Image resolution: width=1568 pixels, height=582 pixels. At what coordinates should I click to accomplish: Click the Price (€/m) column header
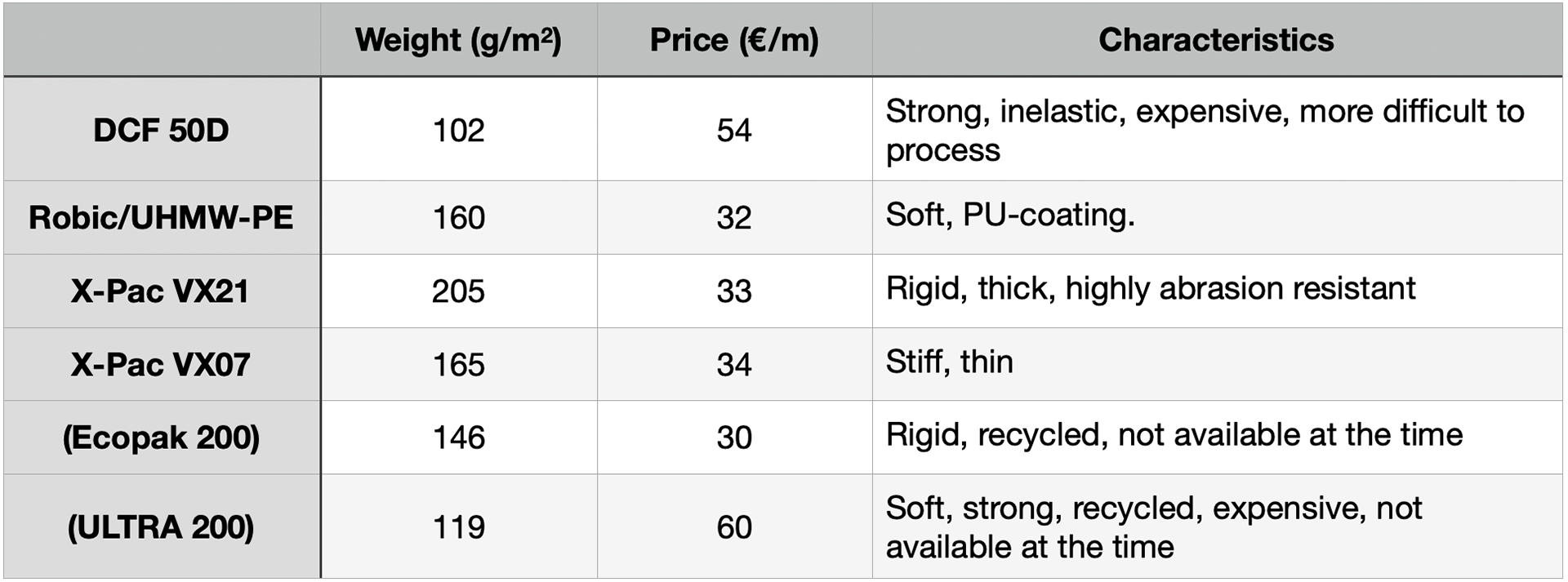pyautogui.click(x=734, y=40)
